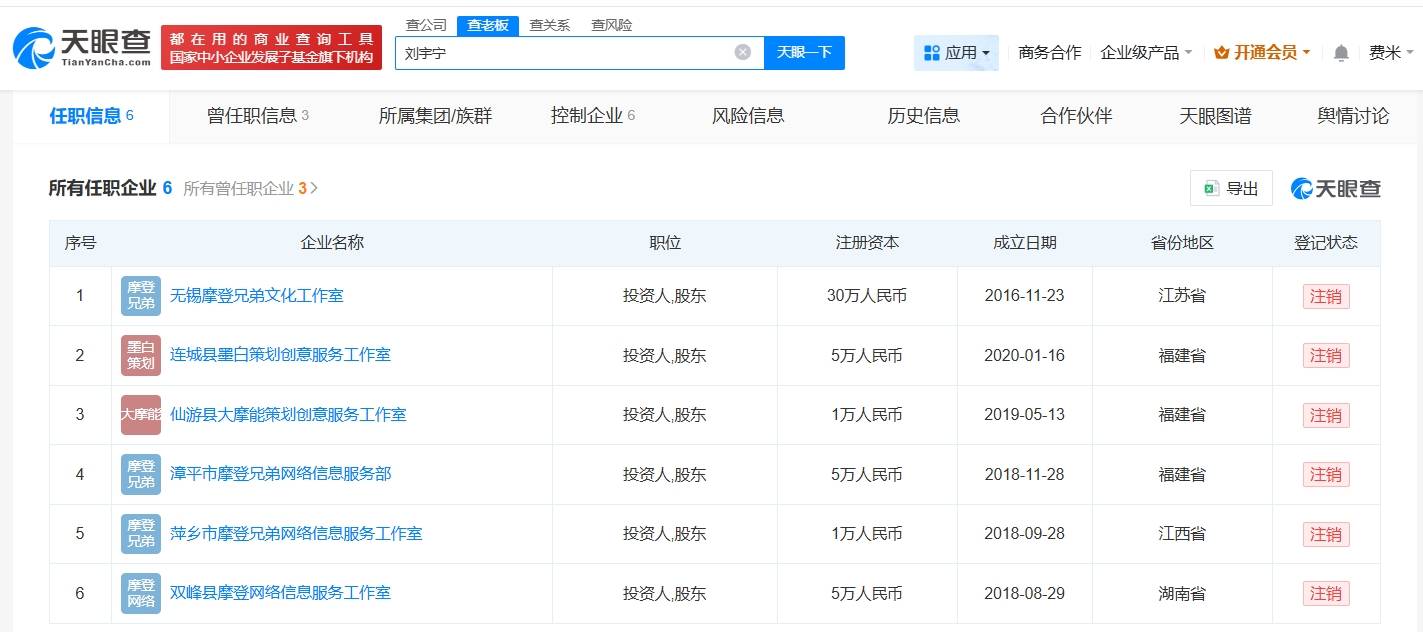Open the 风险信息 tab
The height and width of the screenshot is (632, 1423).
pos(747,116)
